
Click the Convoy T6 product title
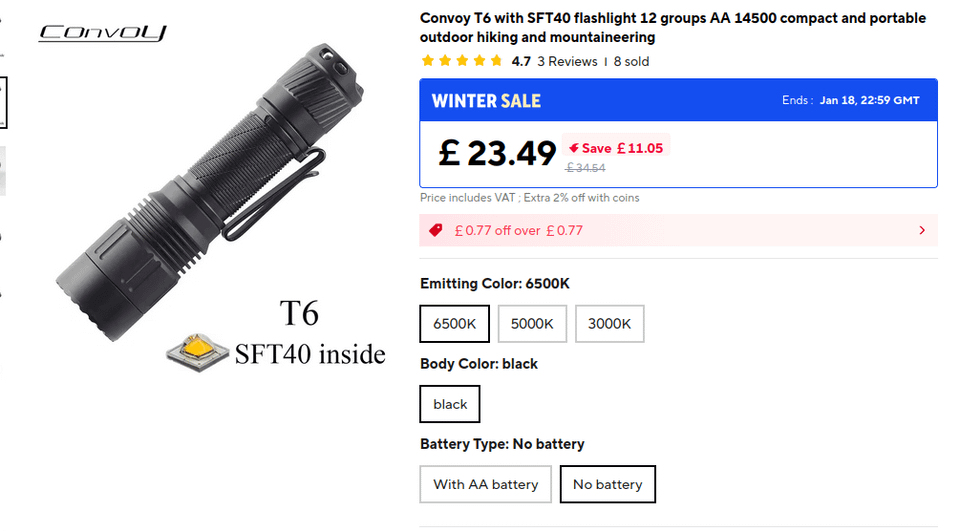[672, 28]
